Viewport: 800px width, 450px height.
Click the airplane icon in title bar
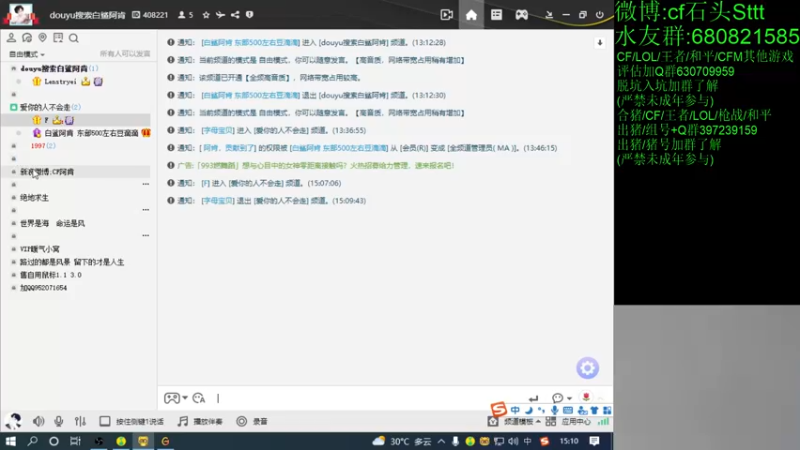coord(220,15)
